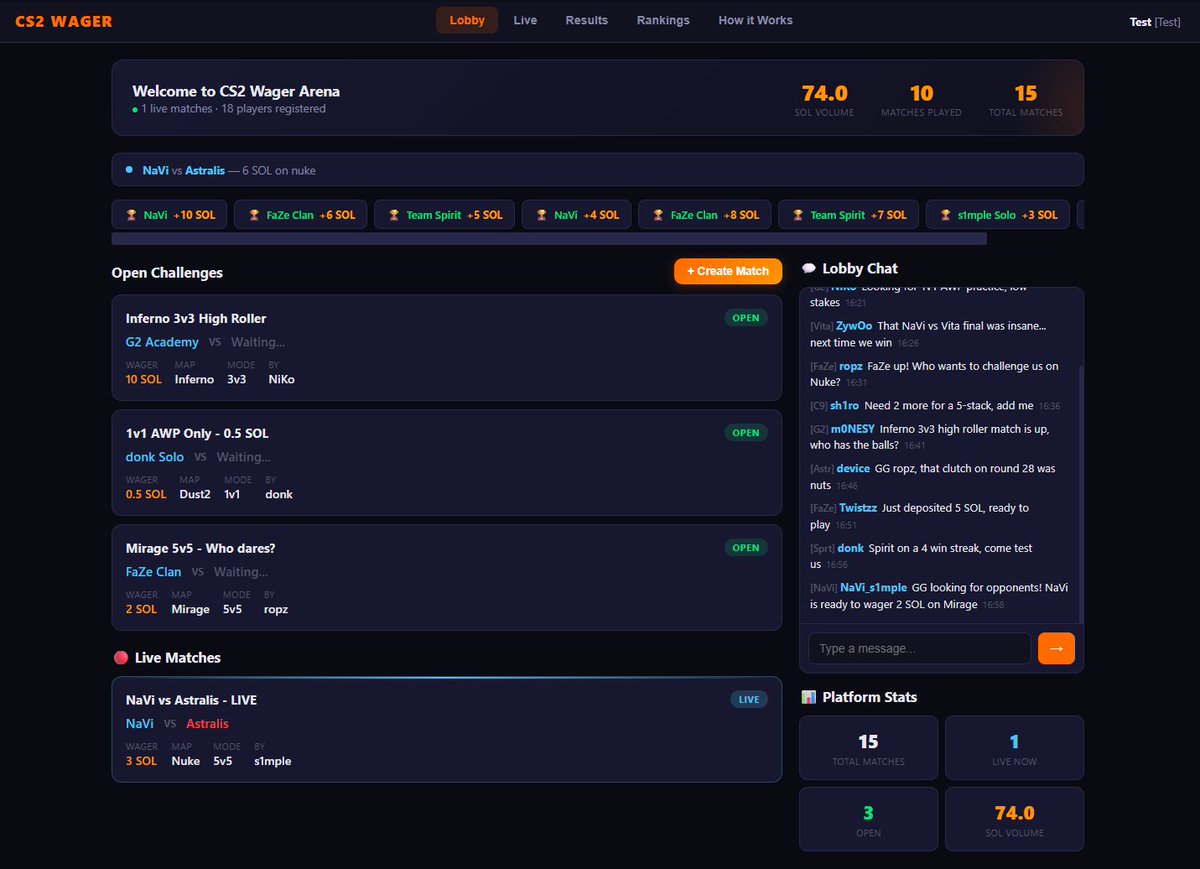This screenshot has height=869, width=1200.
Task: Click trophy icon on s1mple Solo +3 SOL
Action: point(946,215)
